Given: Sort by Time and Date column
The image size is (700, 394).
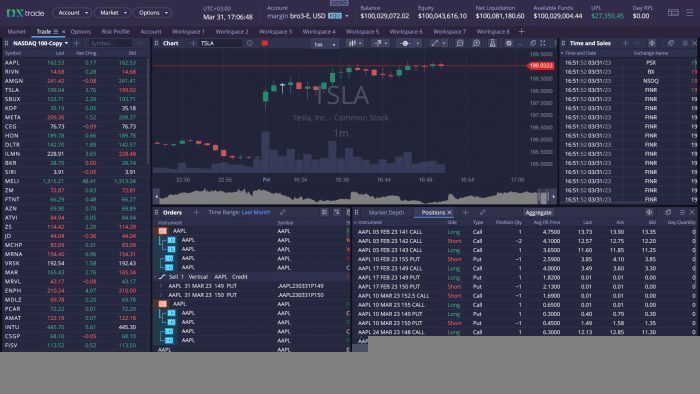Looking at the screenshot, I should point(580,53).
